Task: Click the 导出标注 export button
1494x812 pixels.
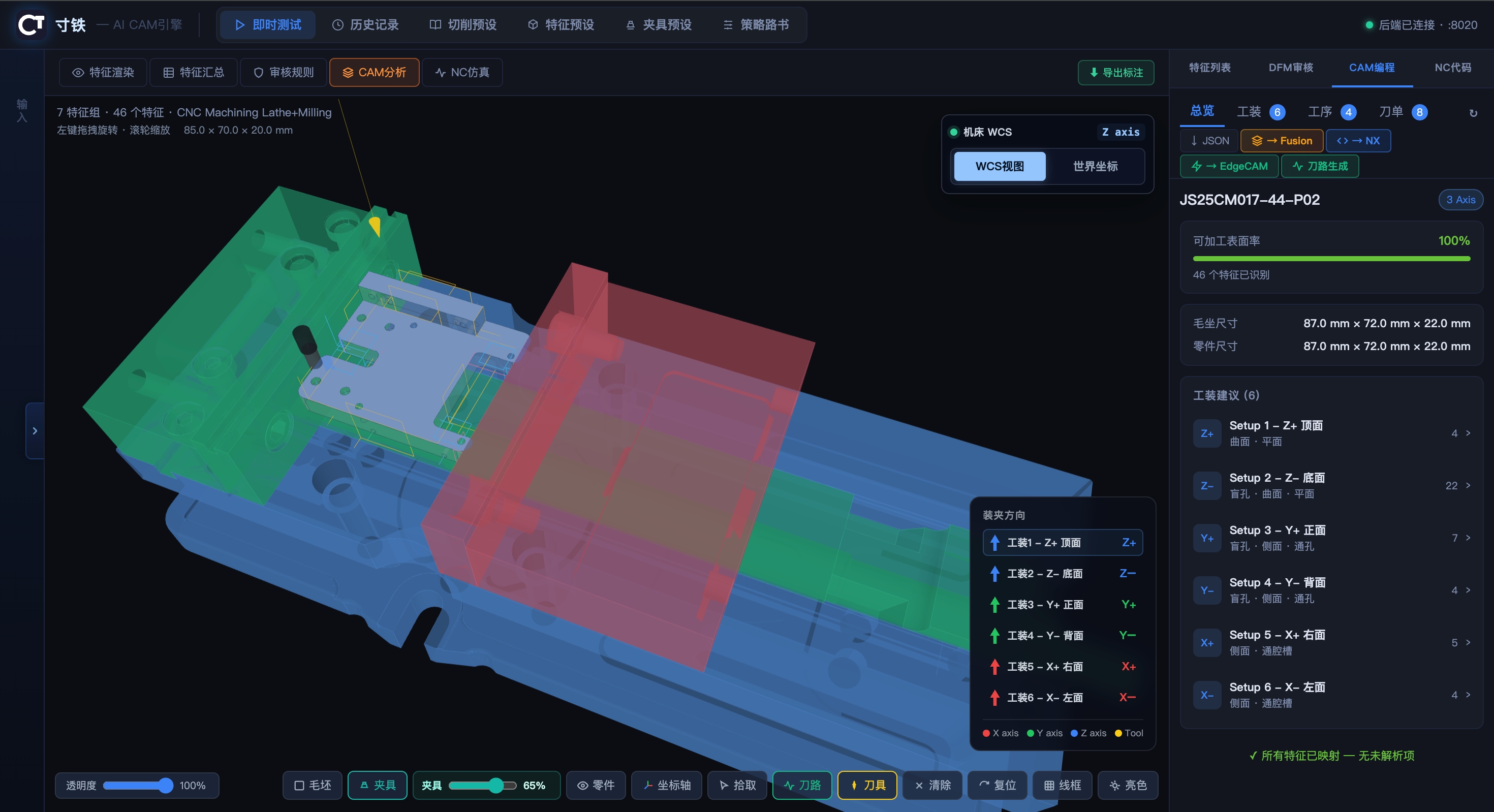Action: pyautogui.click(x=1116, y=73)
